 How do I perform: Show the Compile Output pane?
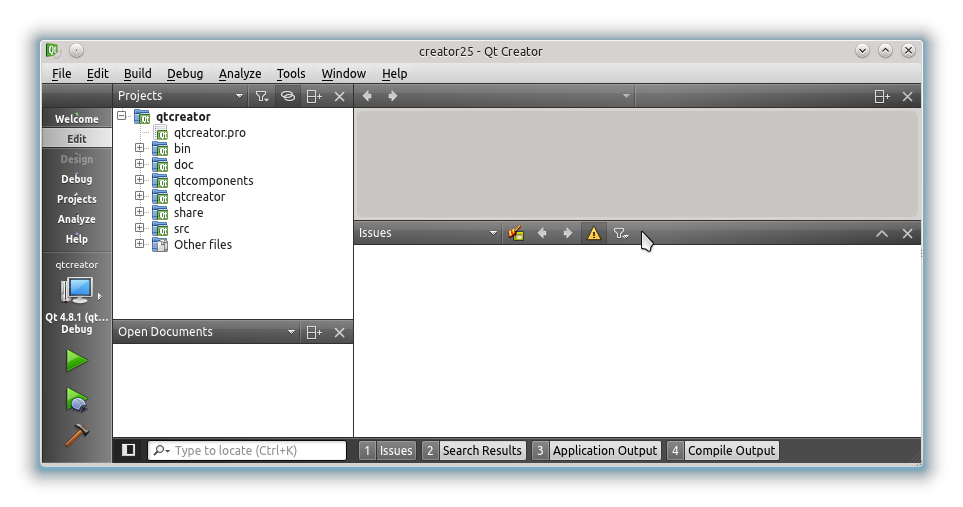(x=722, y=450)
